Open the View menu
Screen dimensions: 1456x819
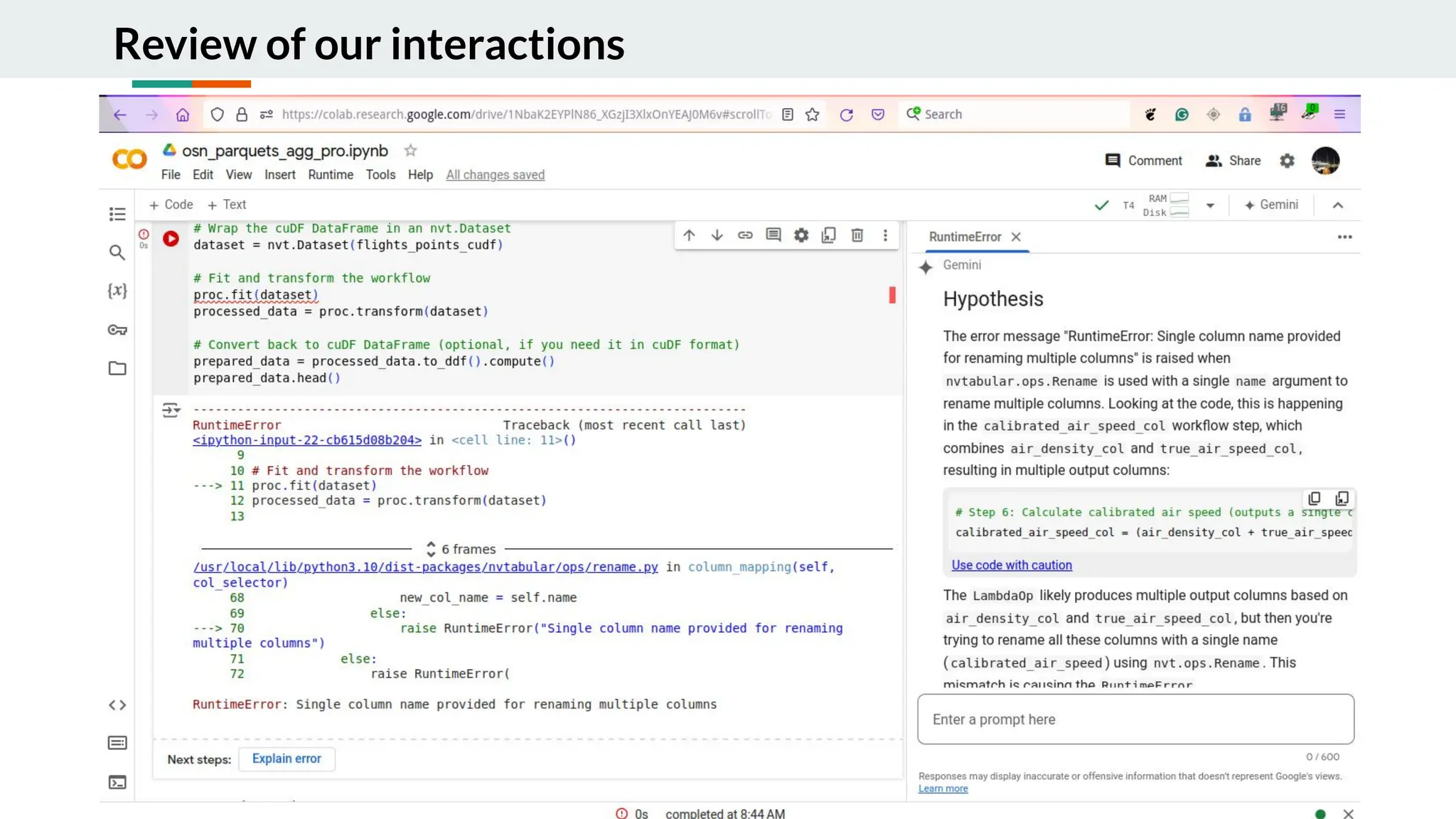point(239,175)
